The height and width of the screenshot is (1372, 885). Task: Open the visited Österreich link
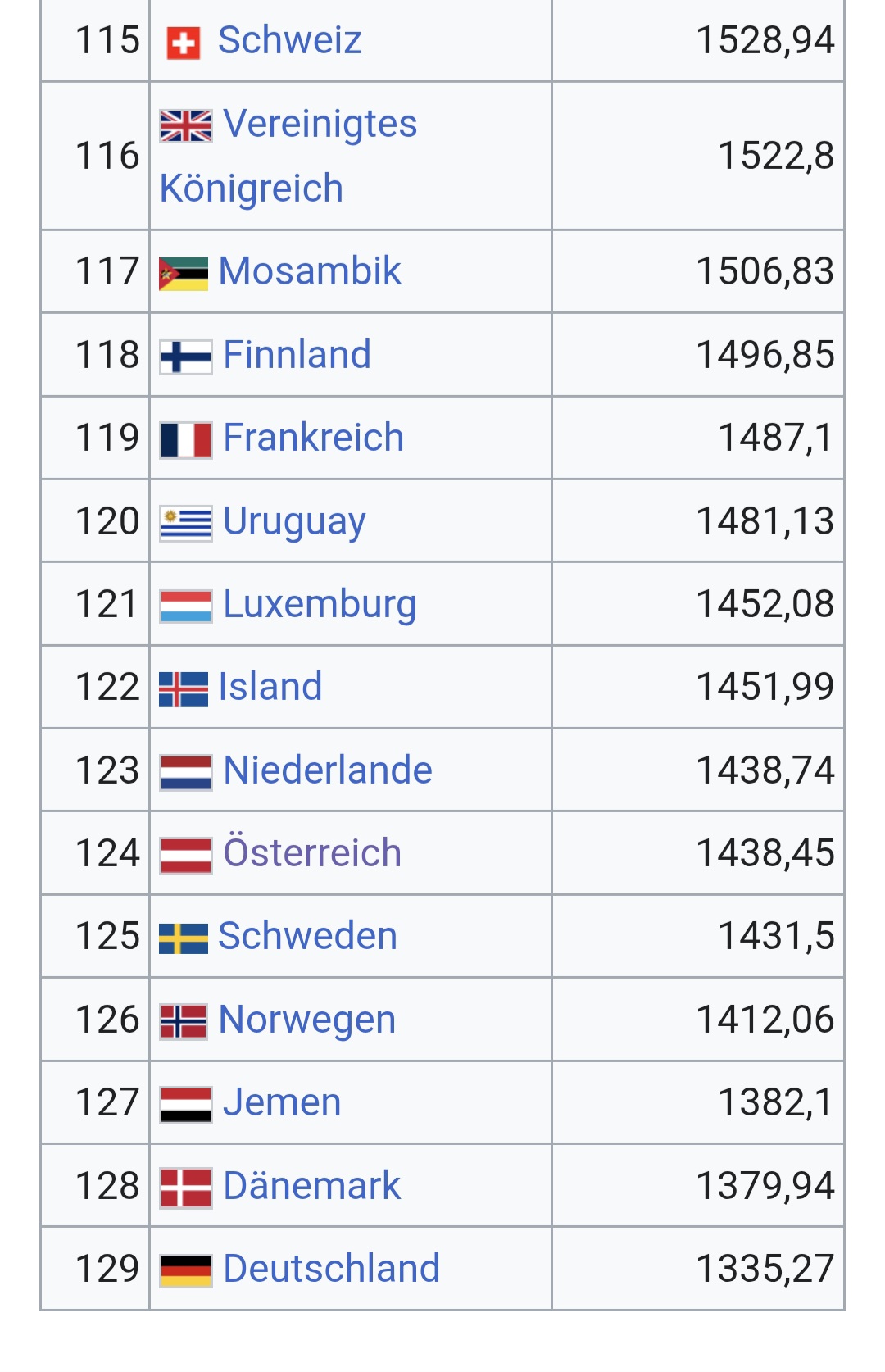(312, 853)
